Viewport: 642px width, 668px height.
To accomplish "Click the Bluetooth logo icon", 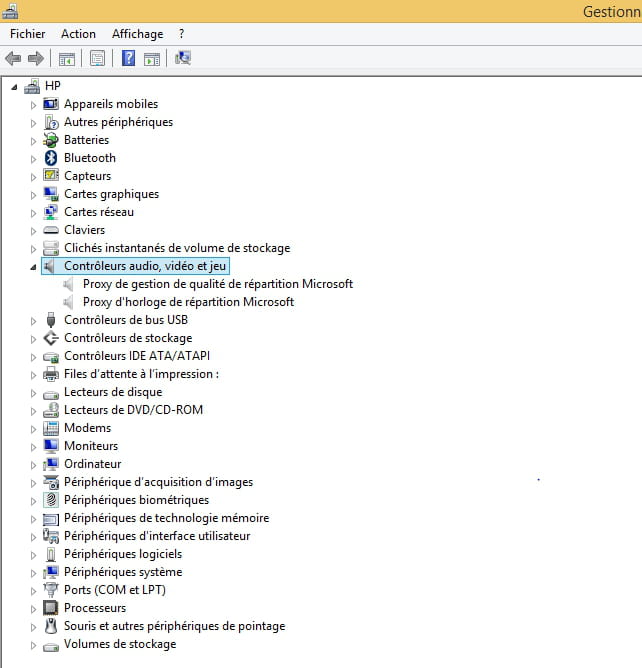I will pos(51,158).
